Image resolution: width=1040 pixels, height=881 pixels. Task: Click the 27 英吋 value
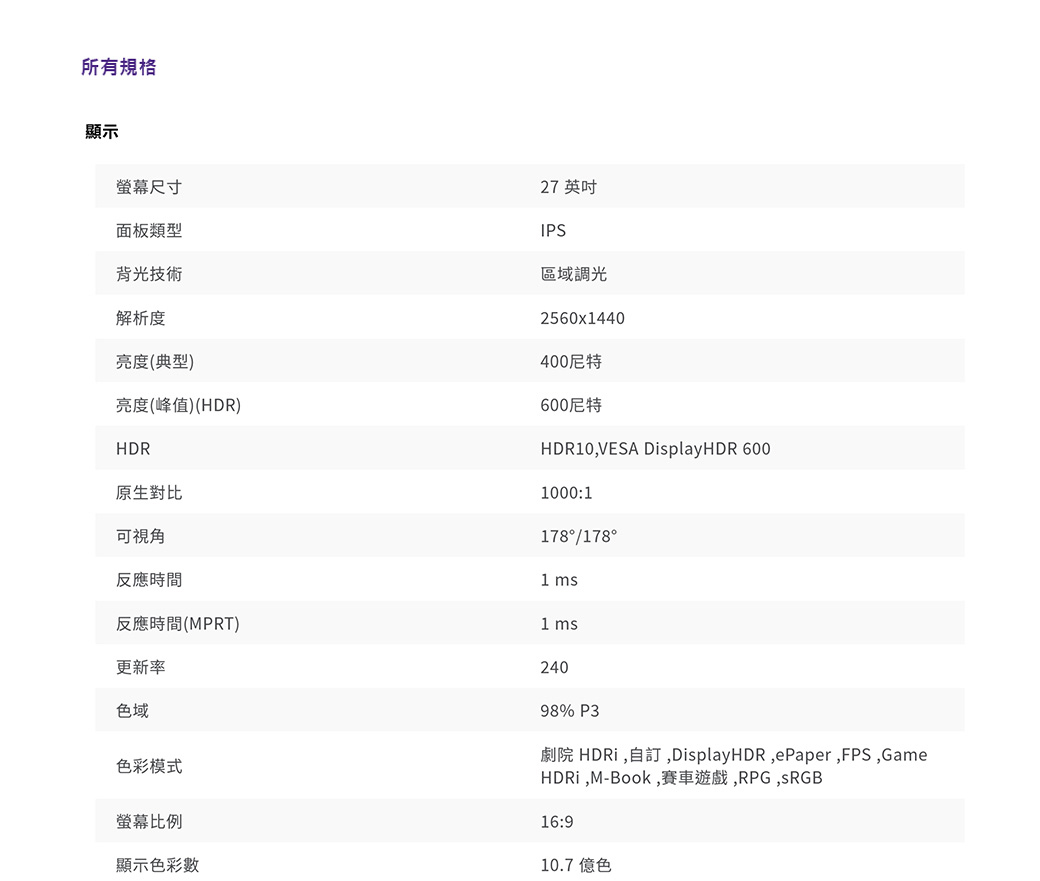568,187
